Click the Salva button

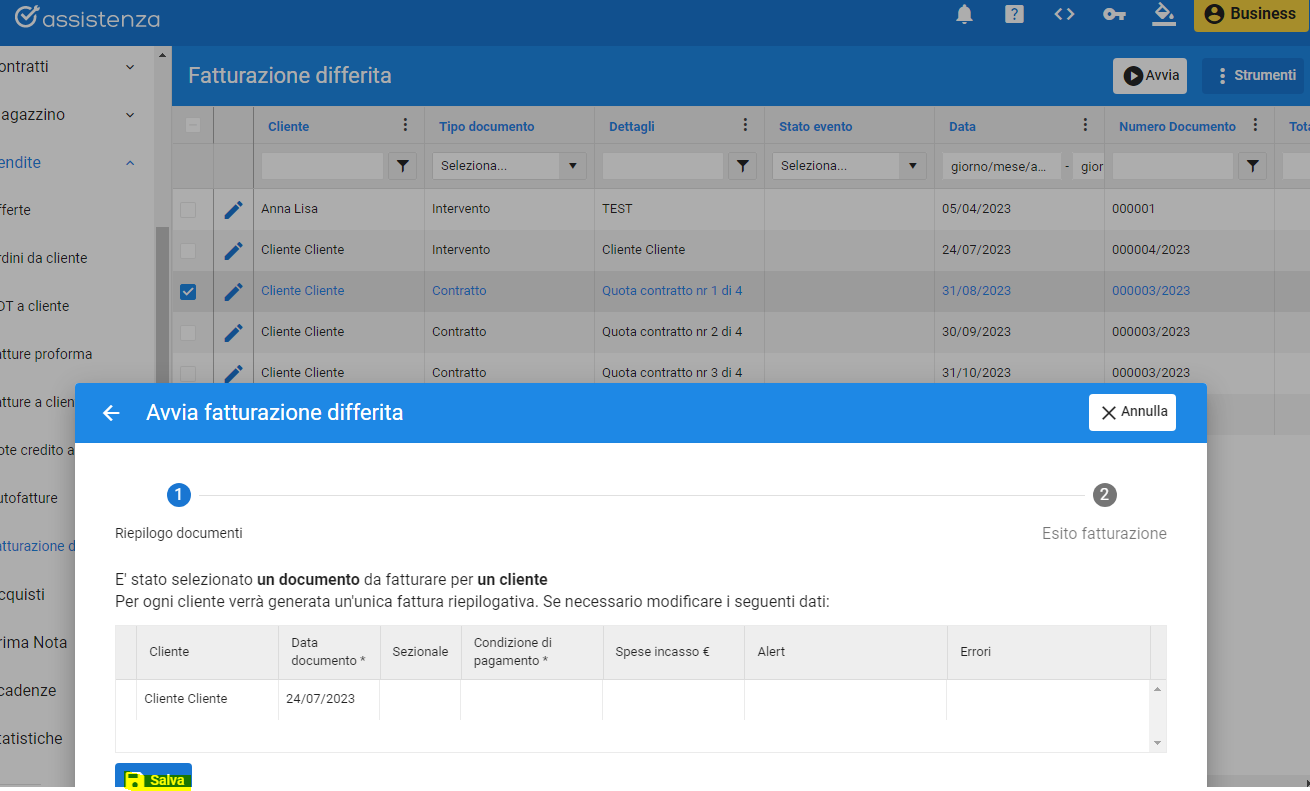[153, 779]
